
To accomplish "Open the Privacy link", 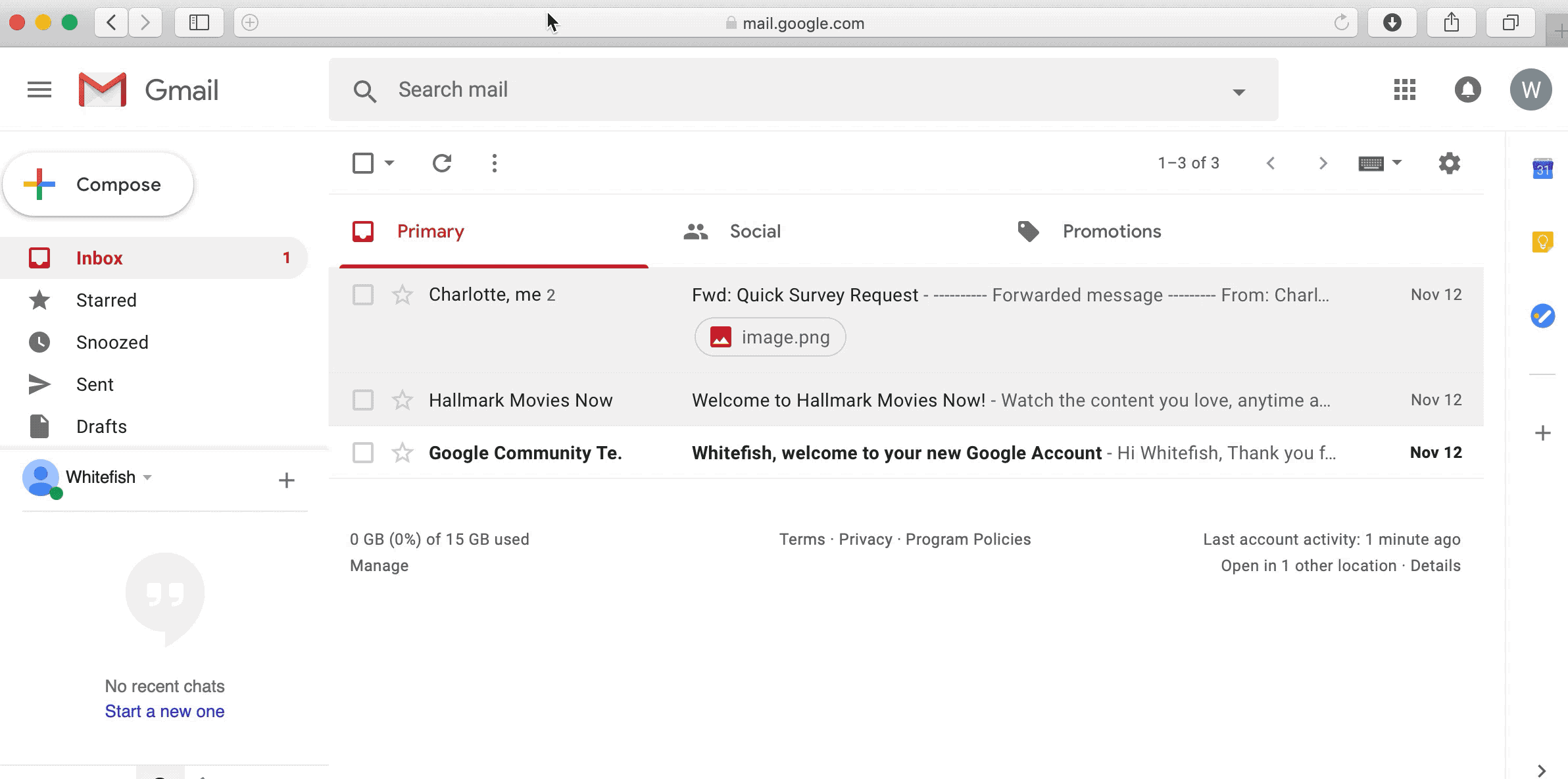I will tap(866, 540).
